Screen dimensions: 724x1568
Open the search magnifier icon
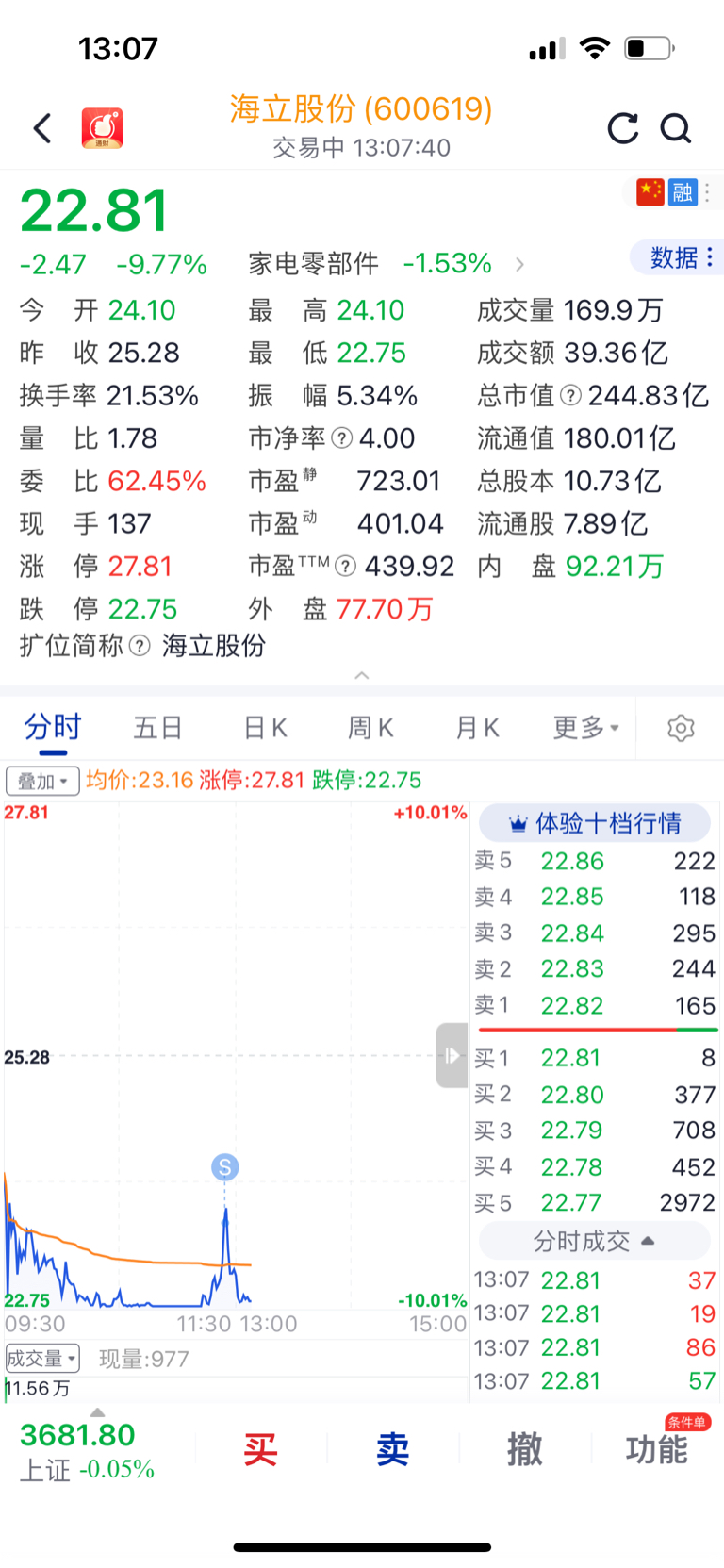click(676, 128)
